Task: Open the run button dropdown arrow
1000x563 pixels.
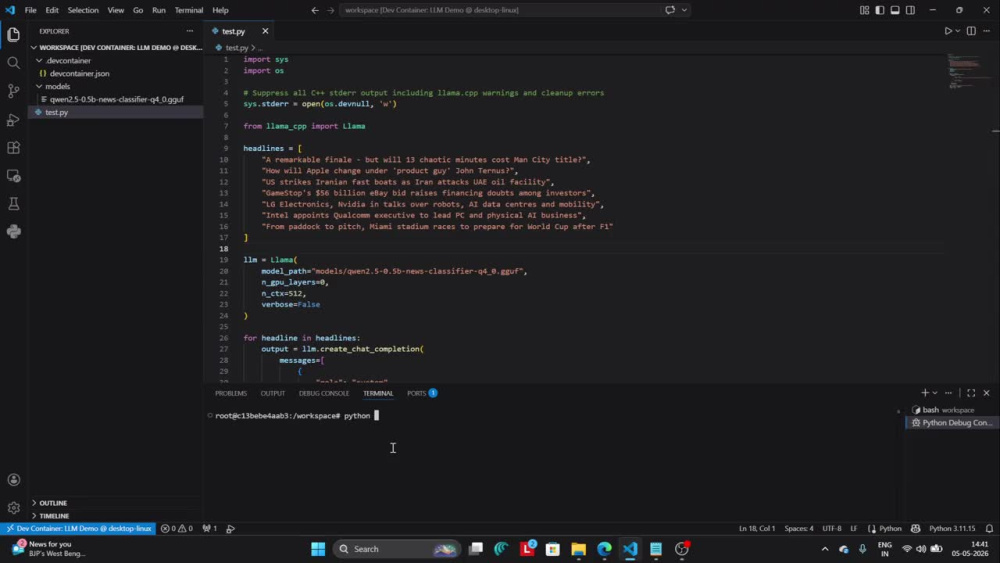Action: 957,31
